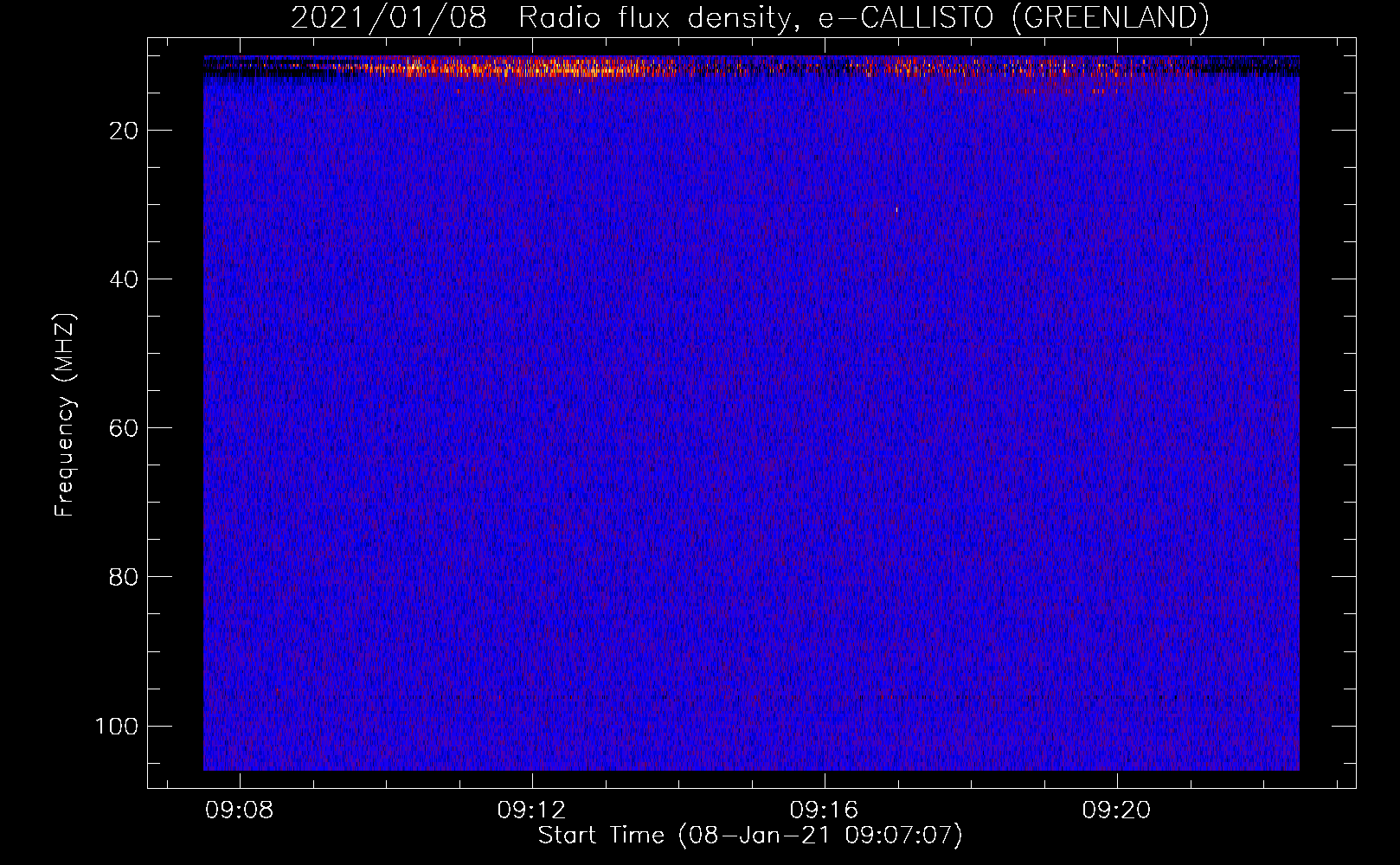Viewport: 1400px width, 865px height.
Task: Click the bright orange radio burst near 09:12
Action: [528, 67]
